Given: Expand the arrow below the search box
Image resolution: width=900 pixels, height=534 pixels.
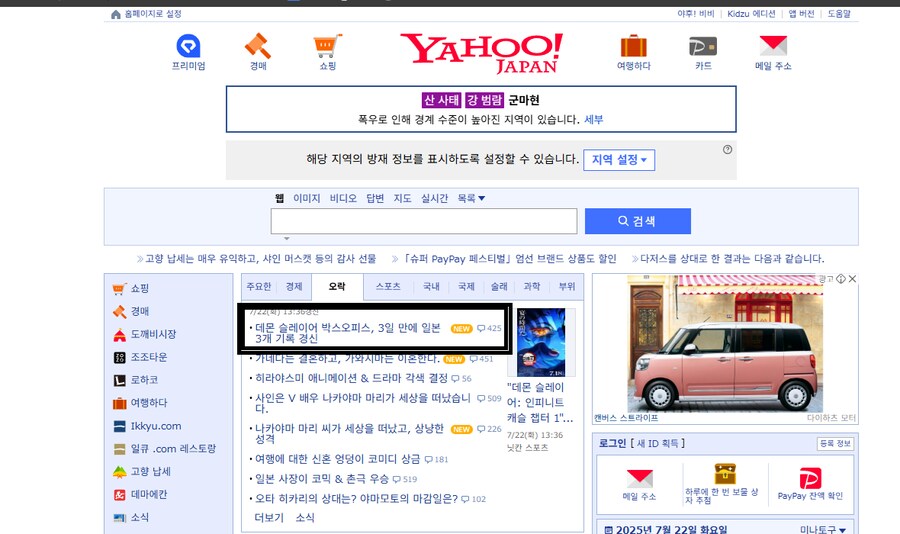Looking at the screenshot, I should [286, 238].
